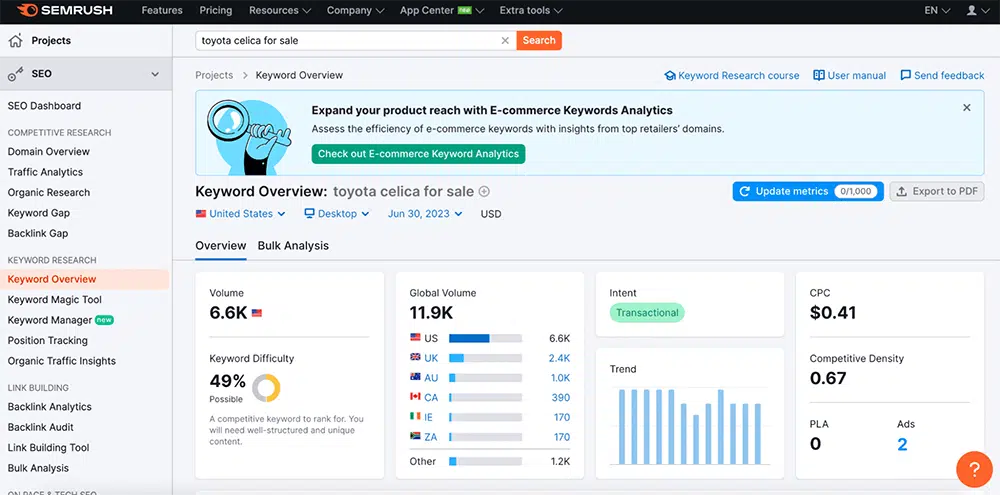Click Update metrics button
Viewport: 1000px width, 495px height.
pos(808,191)
